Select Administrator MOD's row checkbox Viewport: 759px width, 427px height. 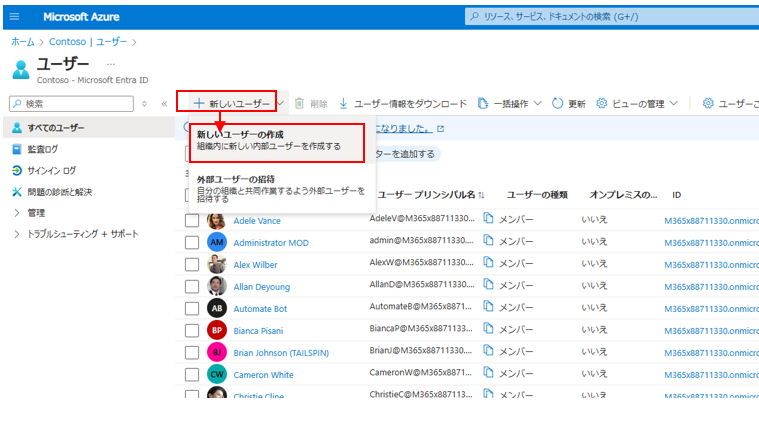pyautogui.click(x=192, y=243)
